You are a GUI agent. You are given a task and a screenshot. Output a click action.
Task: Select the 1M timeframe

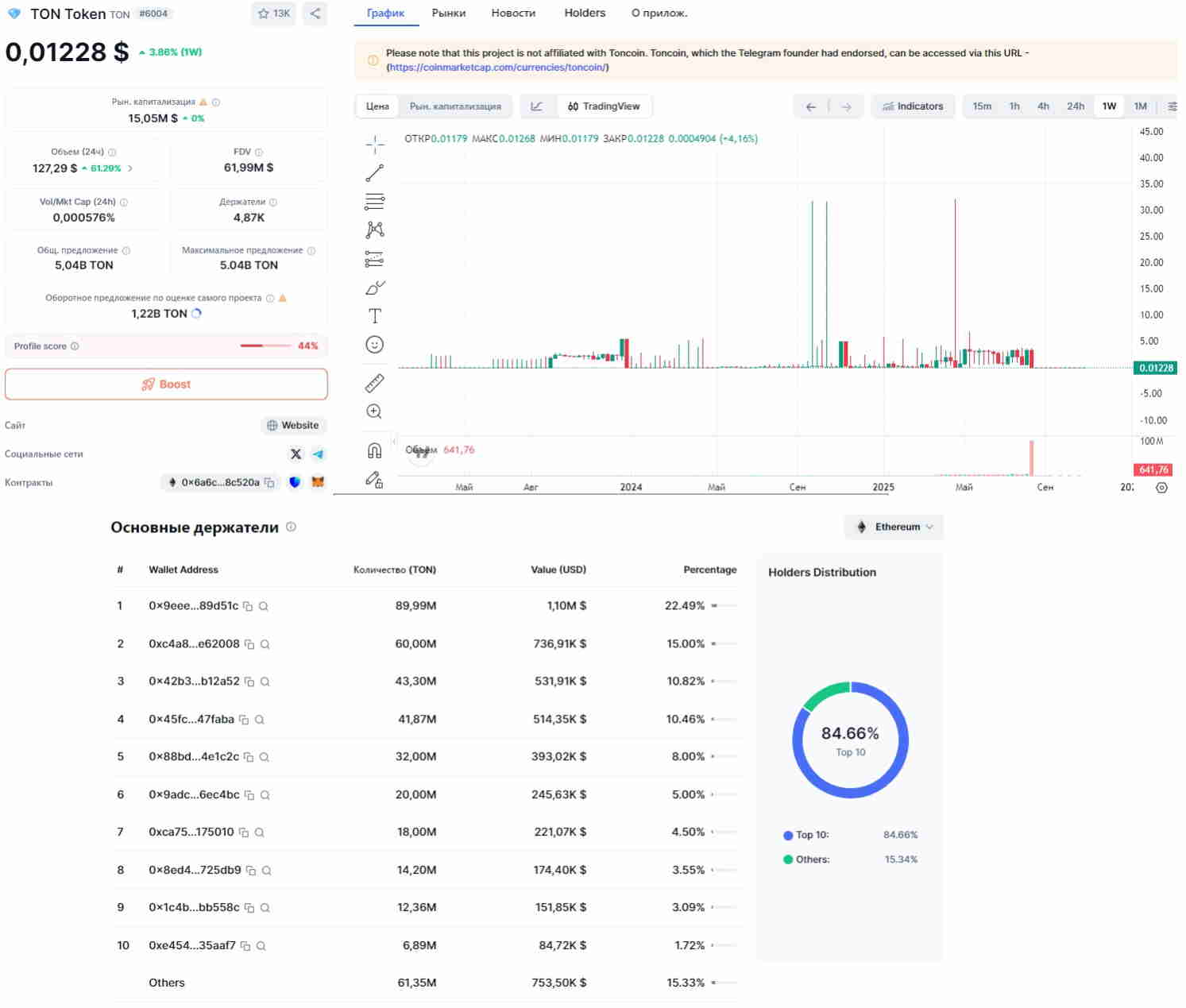(1141, 106)
